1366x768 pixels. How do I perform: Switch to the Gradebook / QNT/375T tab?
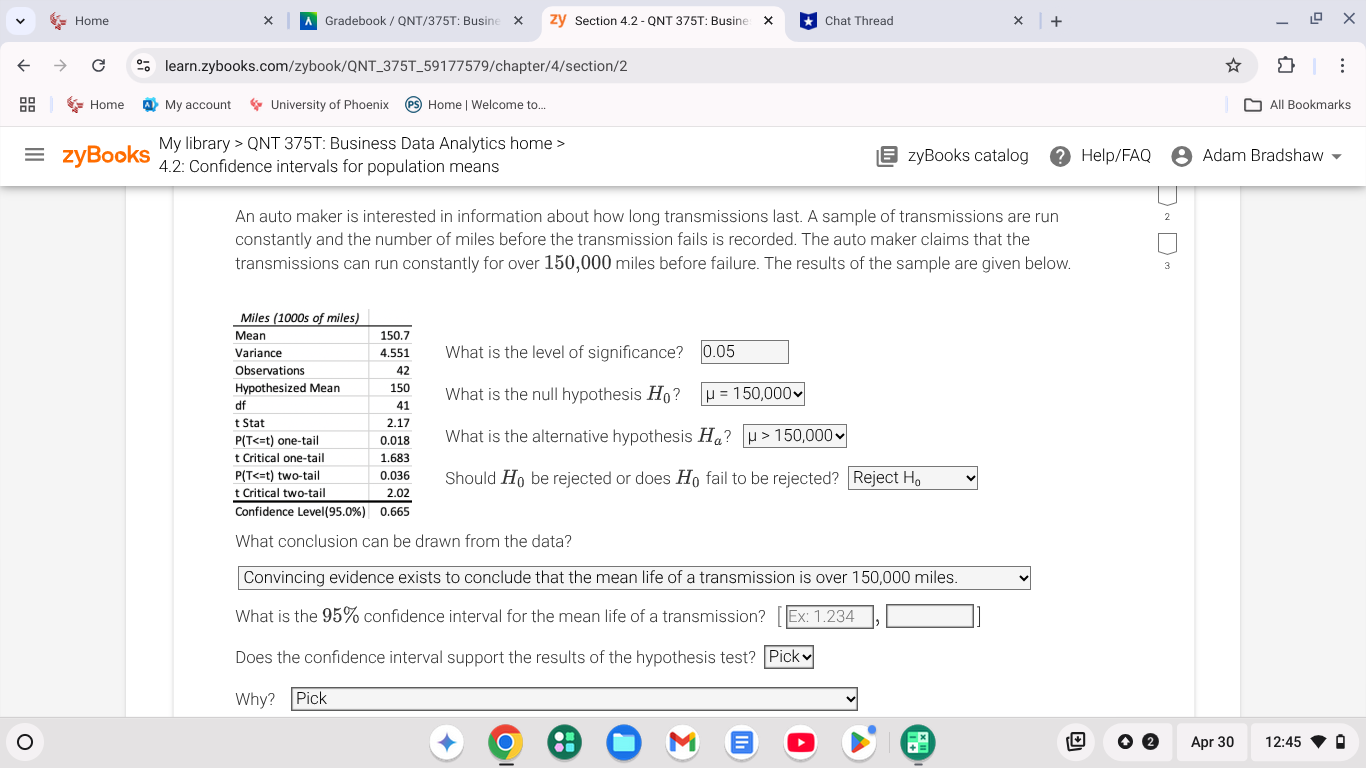[412, 21]
